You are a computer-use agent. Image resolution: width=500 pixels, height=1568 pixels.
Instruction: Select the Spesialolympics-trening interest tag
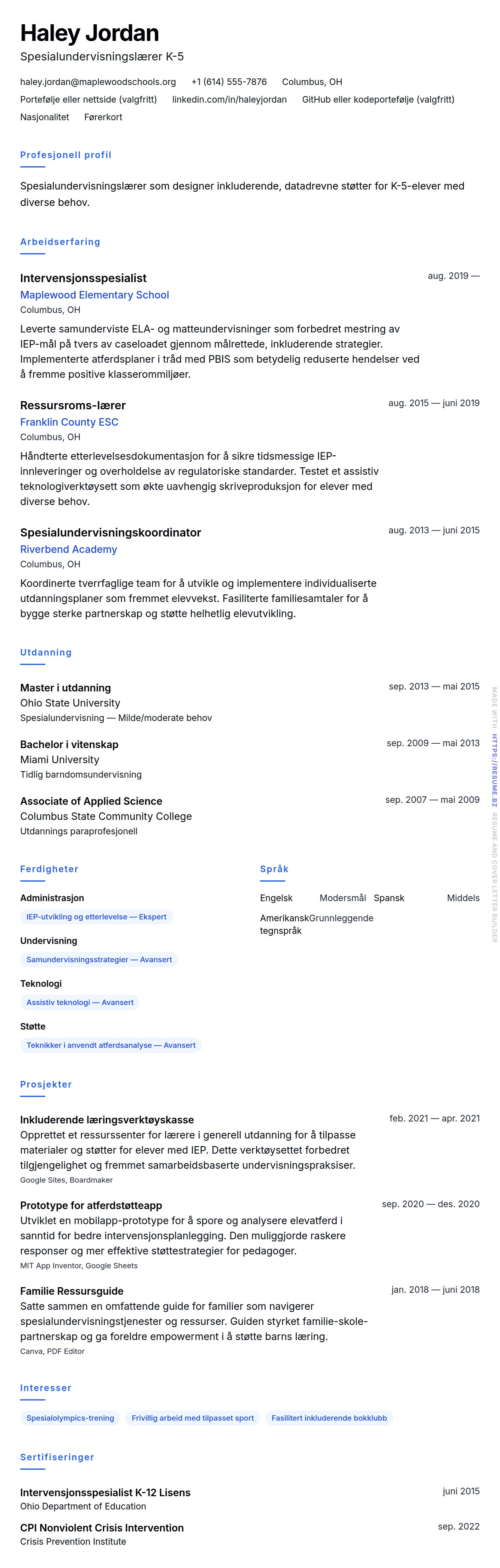tap(70, 1418)
